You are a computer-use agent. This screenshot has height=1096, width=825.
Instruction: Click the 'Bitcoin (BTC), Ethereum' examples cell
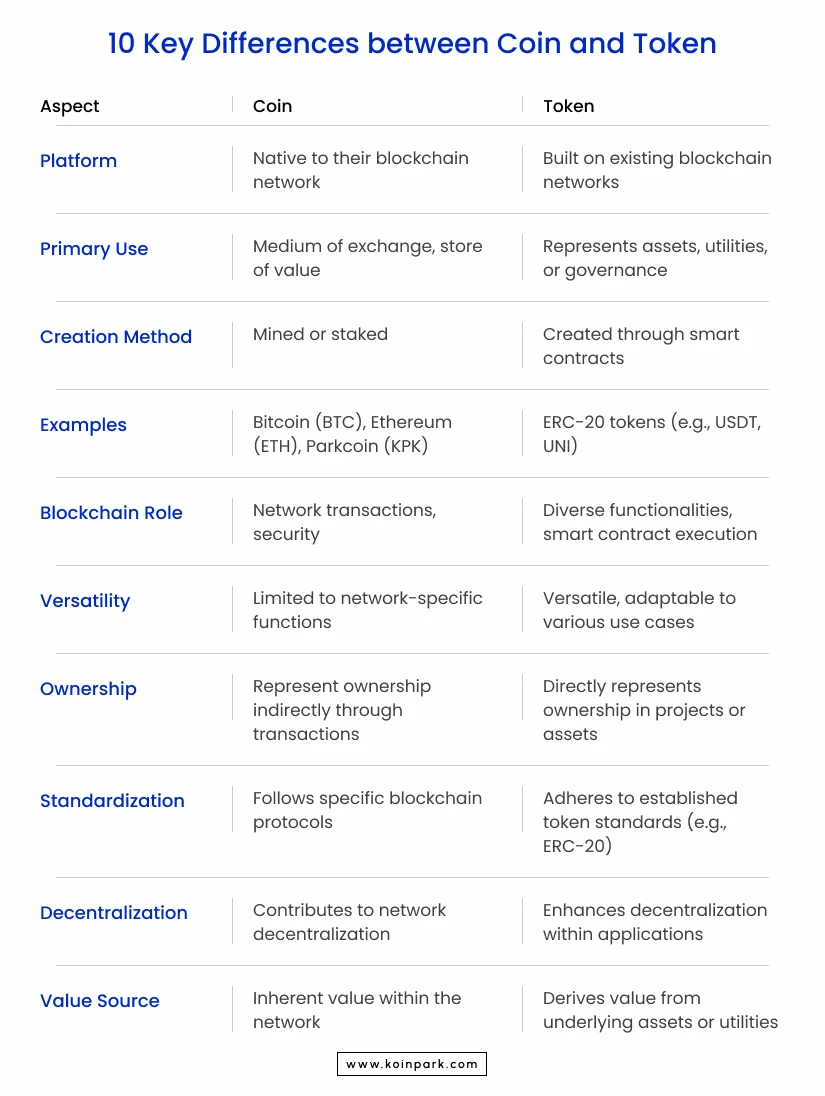point(352,434)
